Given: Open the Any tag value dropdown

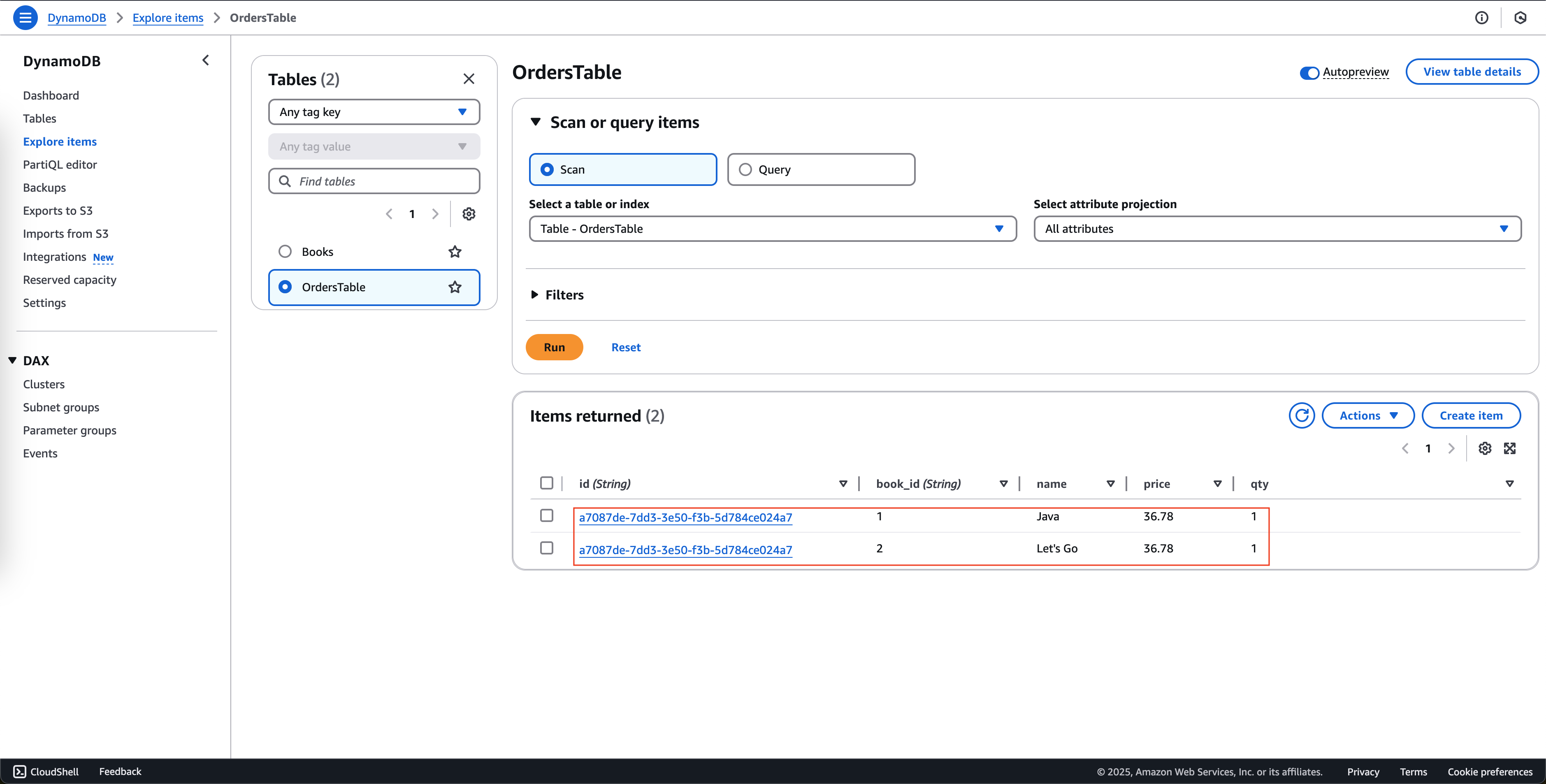Looking at the screenshot, I should point(374,146).
